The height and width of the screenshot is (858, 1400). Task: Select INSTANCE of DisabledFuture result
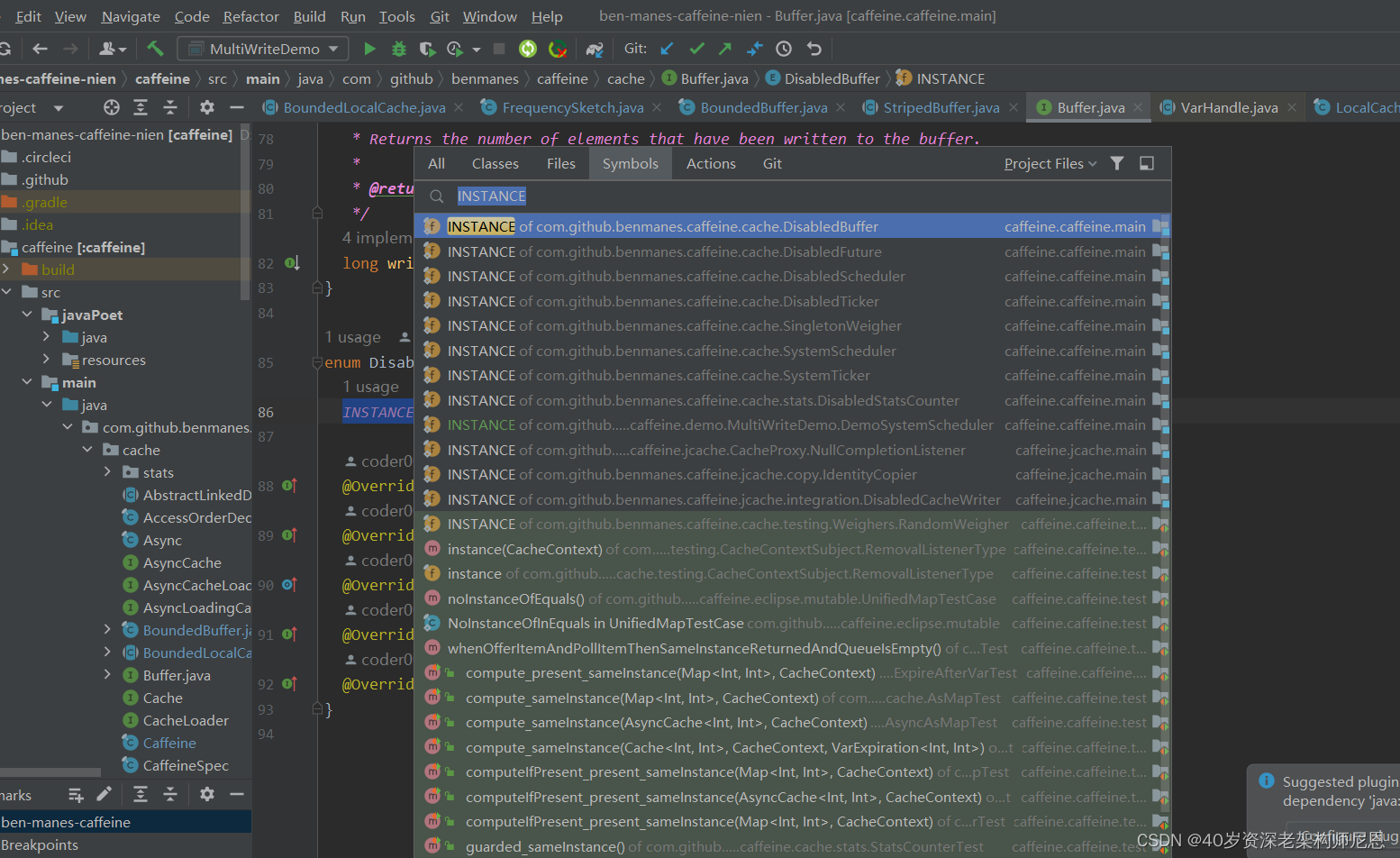pos(793,251)
